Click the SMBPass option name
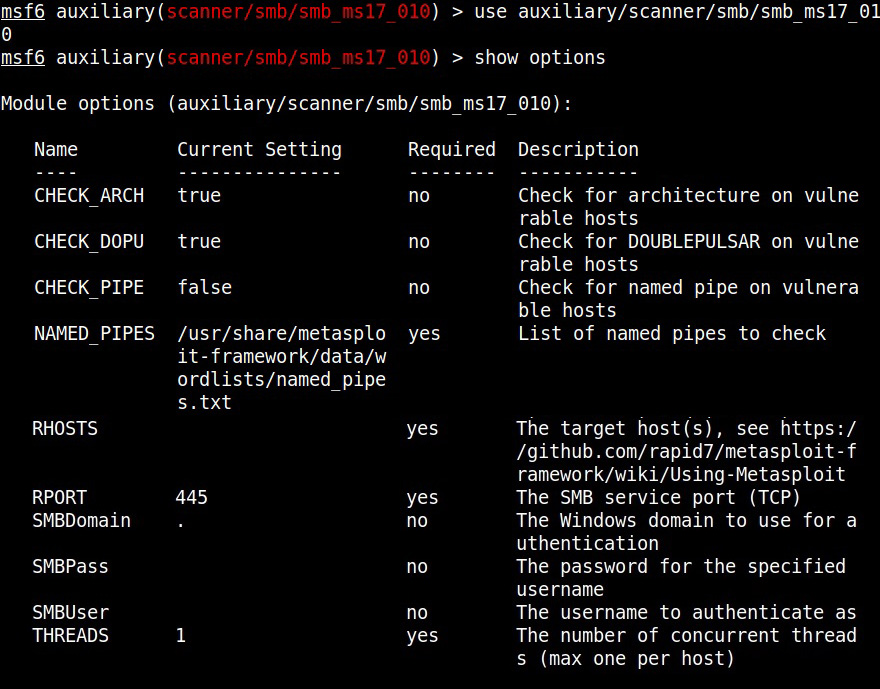The width and height of the screenshot is (880, 689). [x=70, y=567]
